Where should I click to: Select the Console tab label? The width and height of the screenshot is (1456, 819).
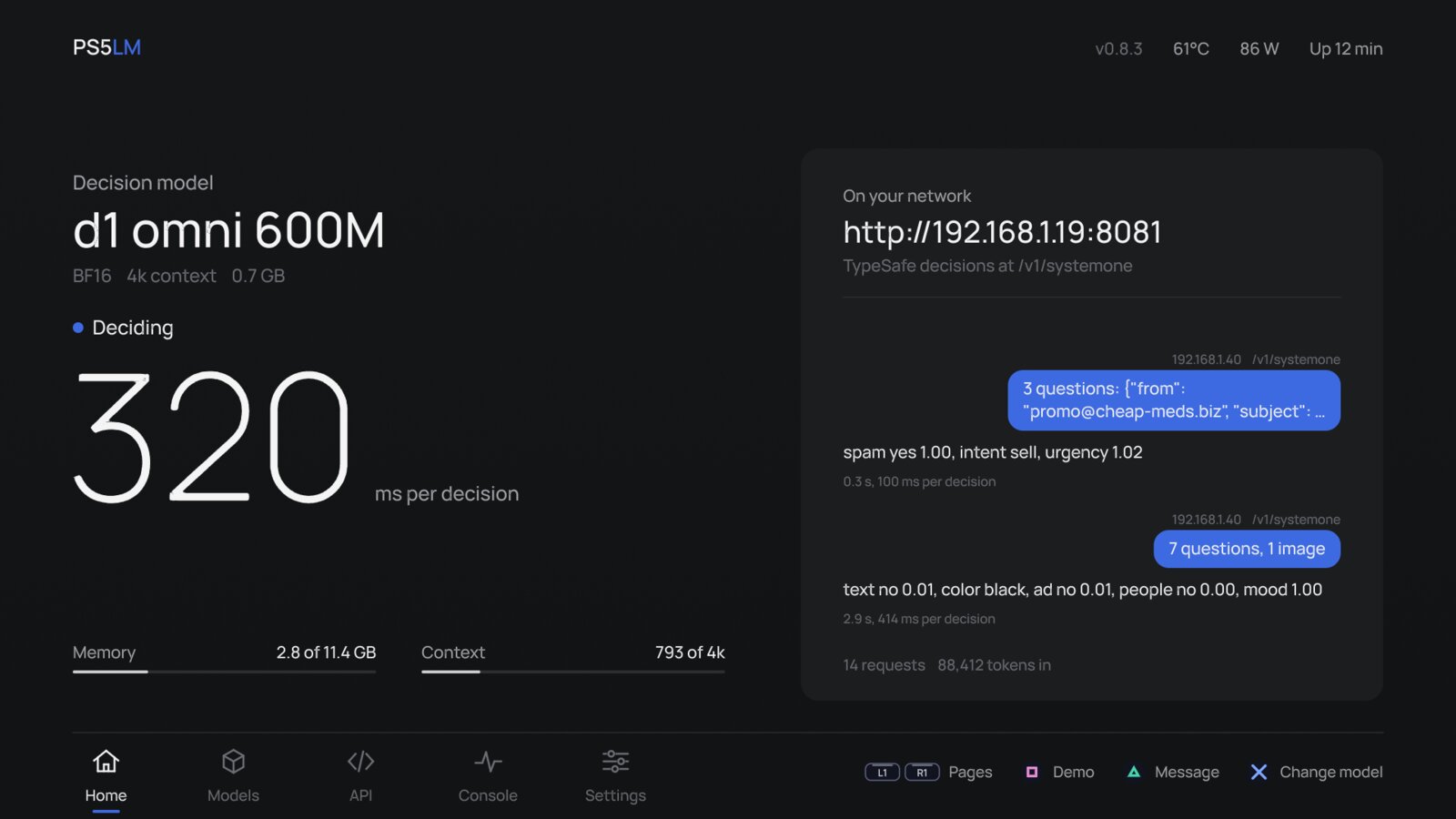[x=488, y=795]
